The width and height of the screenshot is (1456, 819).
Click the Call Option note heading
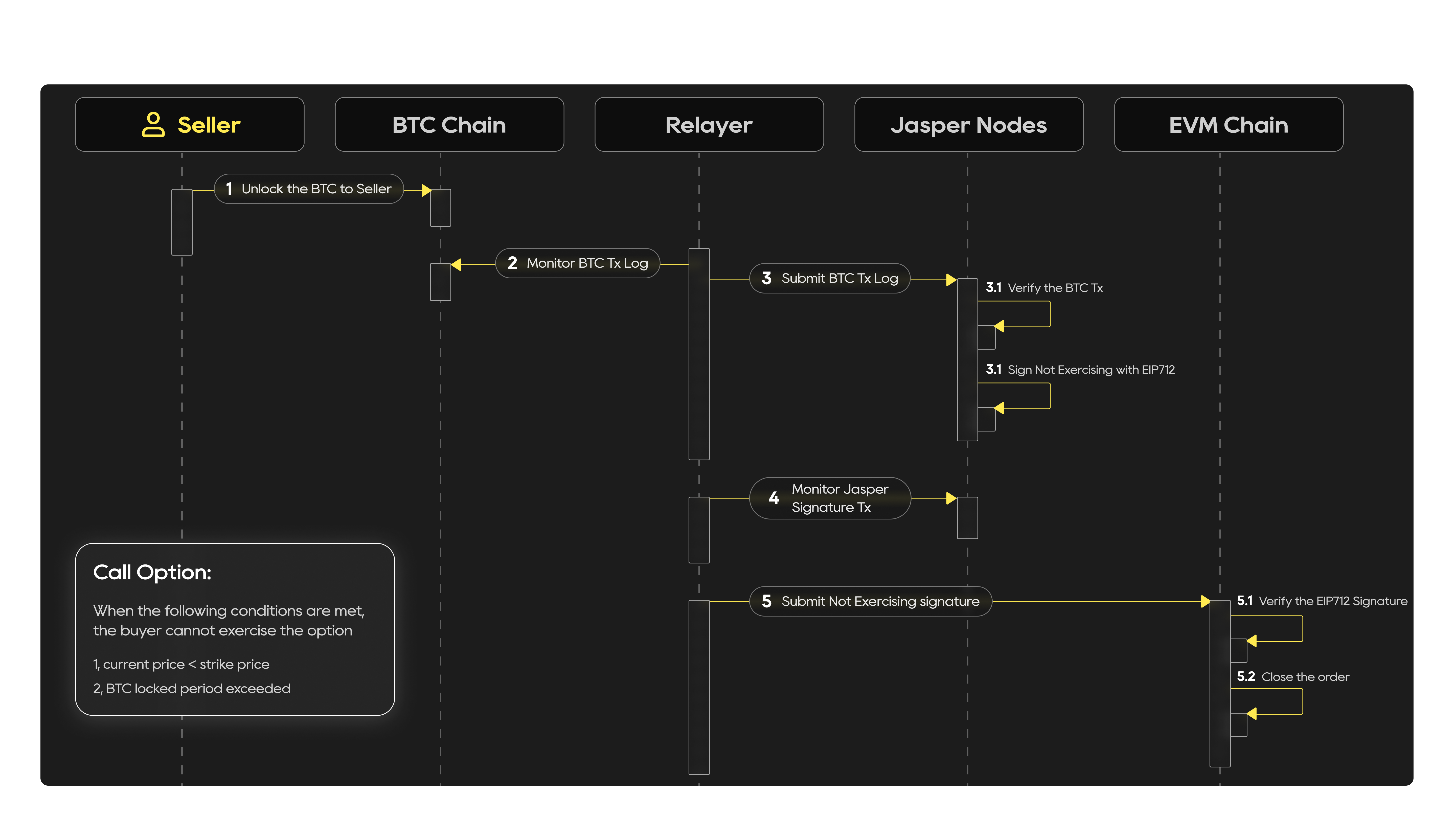pos(152,572)
